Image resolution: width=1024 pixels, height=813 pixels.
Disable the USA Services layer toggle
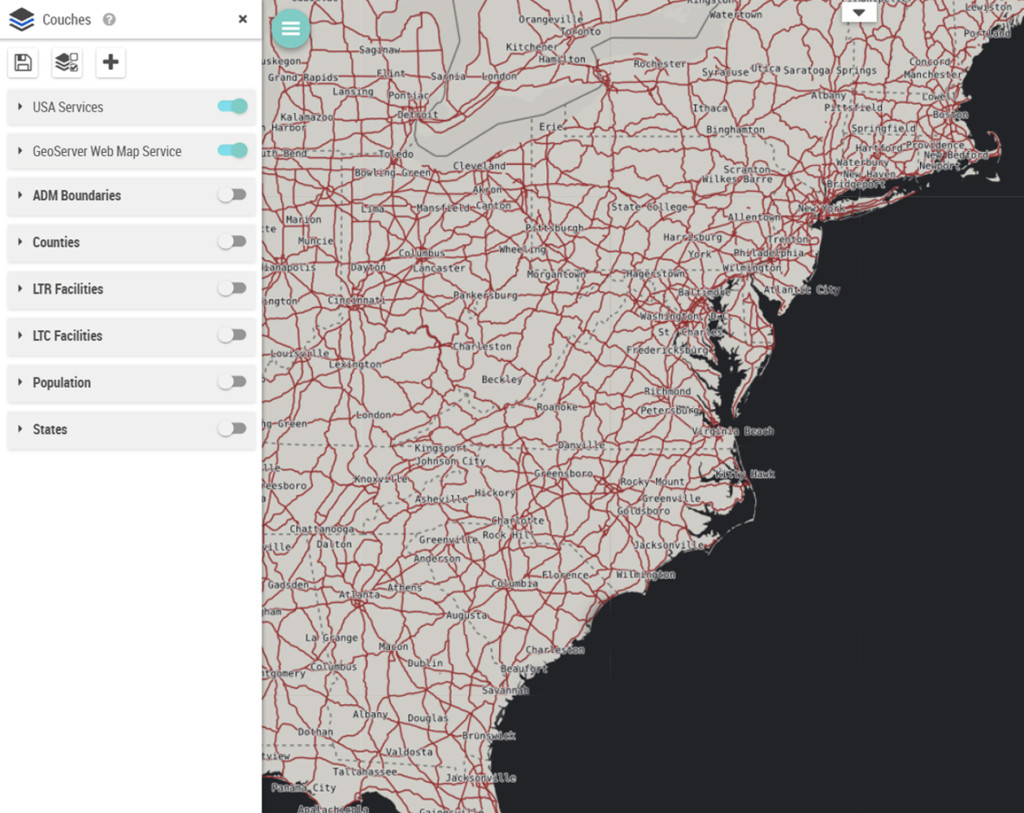pos(232,107)
